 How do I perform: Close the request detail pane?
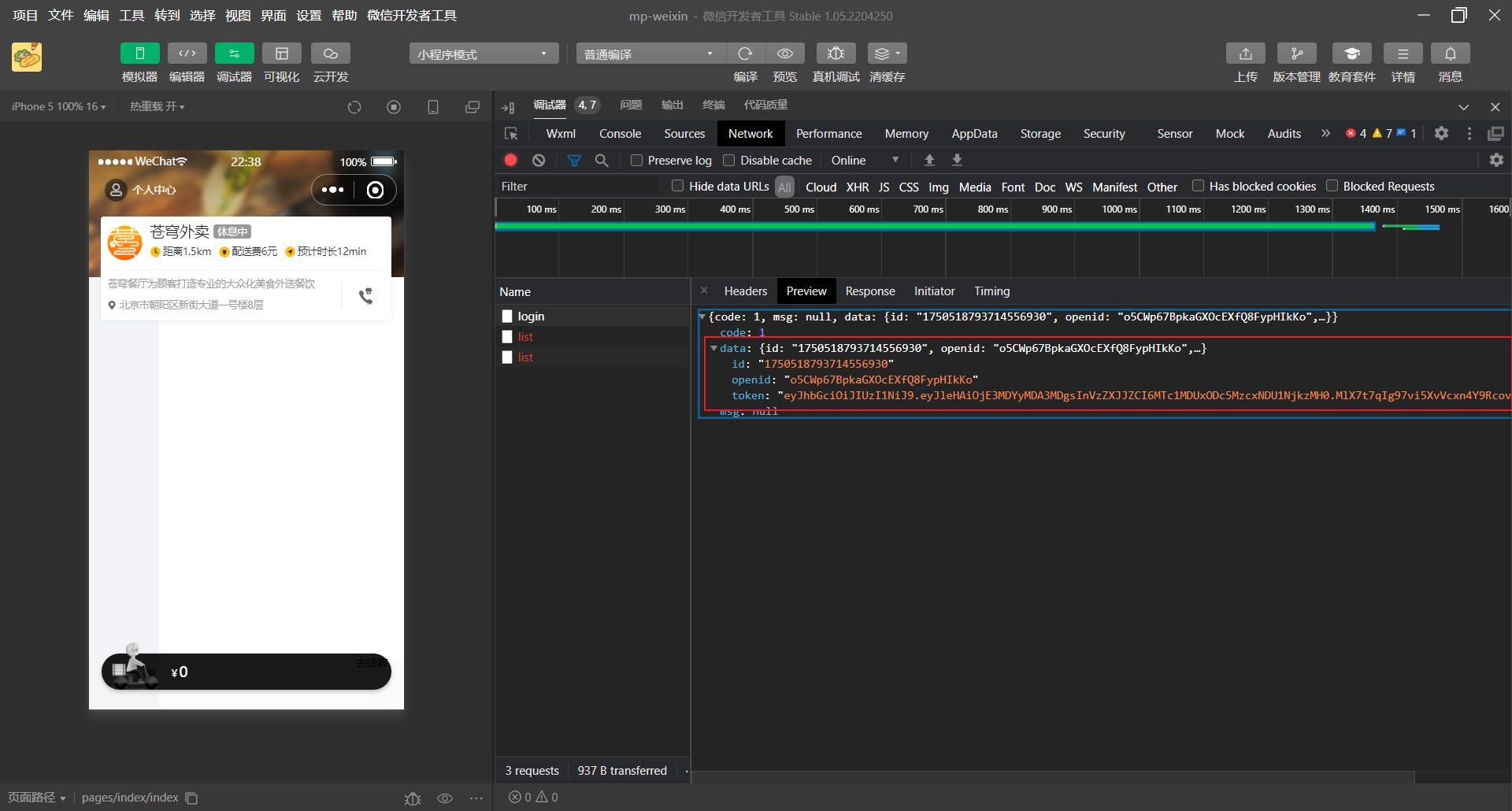704,291
